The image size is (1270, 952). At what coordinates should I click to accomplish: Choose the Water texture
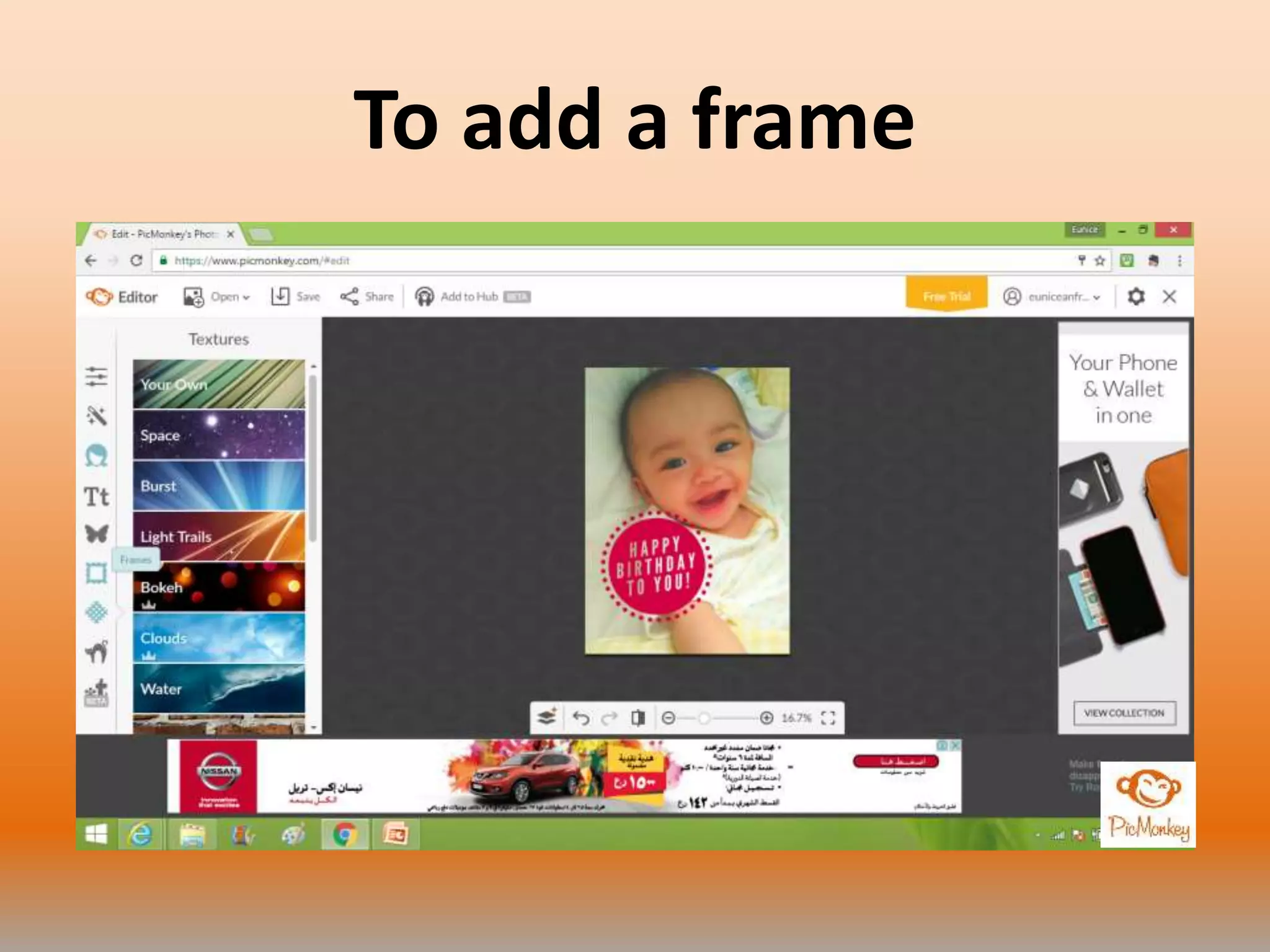tap(219, 689)
